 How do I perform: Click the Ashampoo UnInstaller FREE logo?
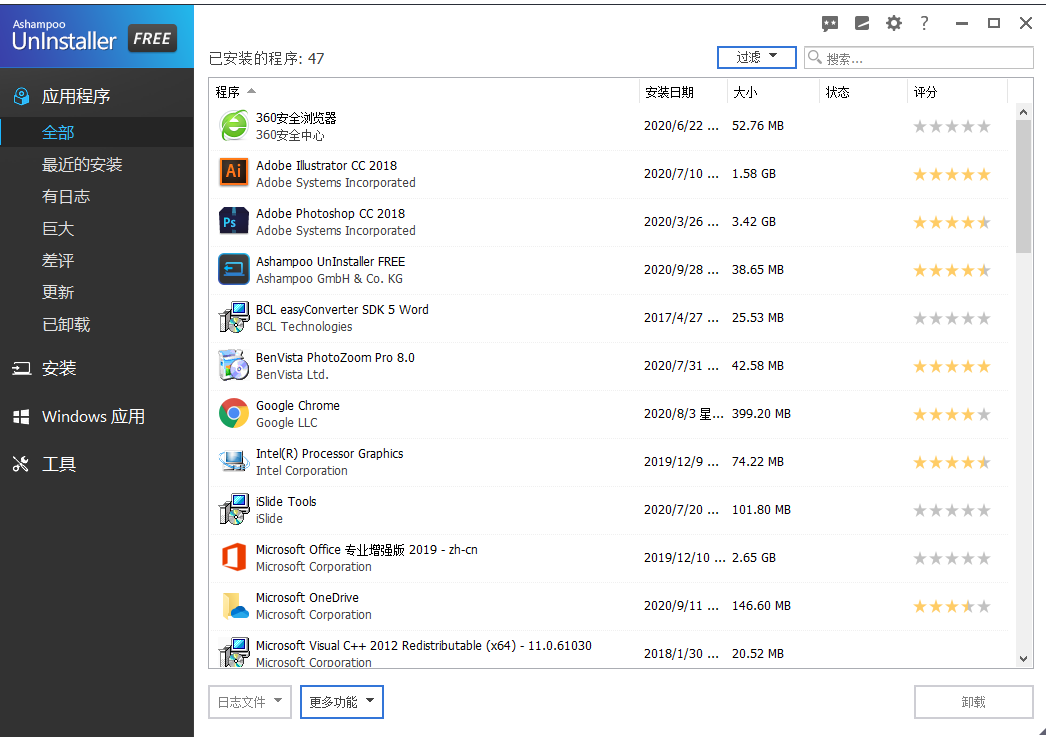tap(95, 37)
